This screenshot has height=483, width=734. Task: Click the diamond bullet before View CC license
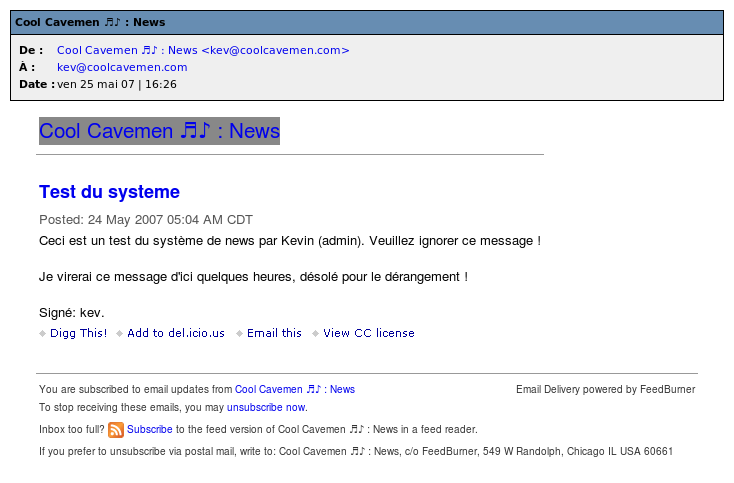316,334
